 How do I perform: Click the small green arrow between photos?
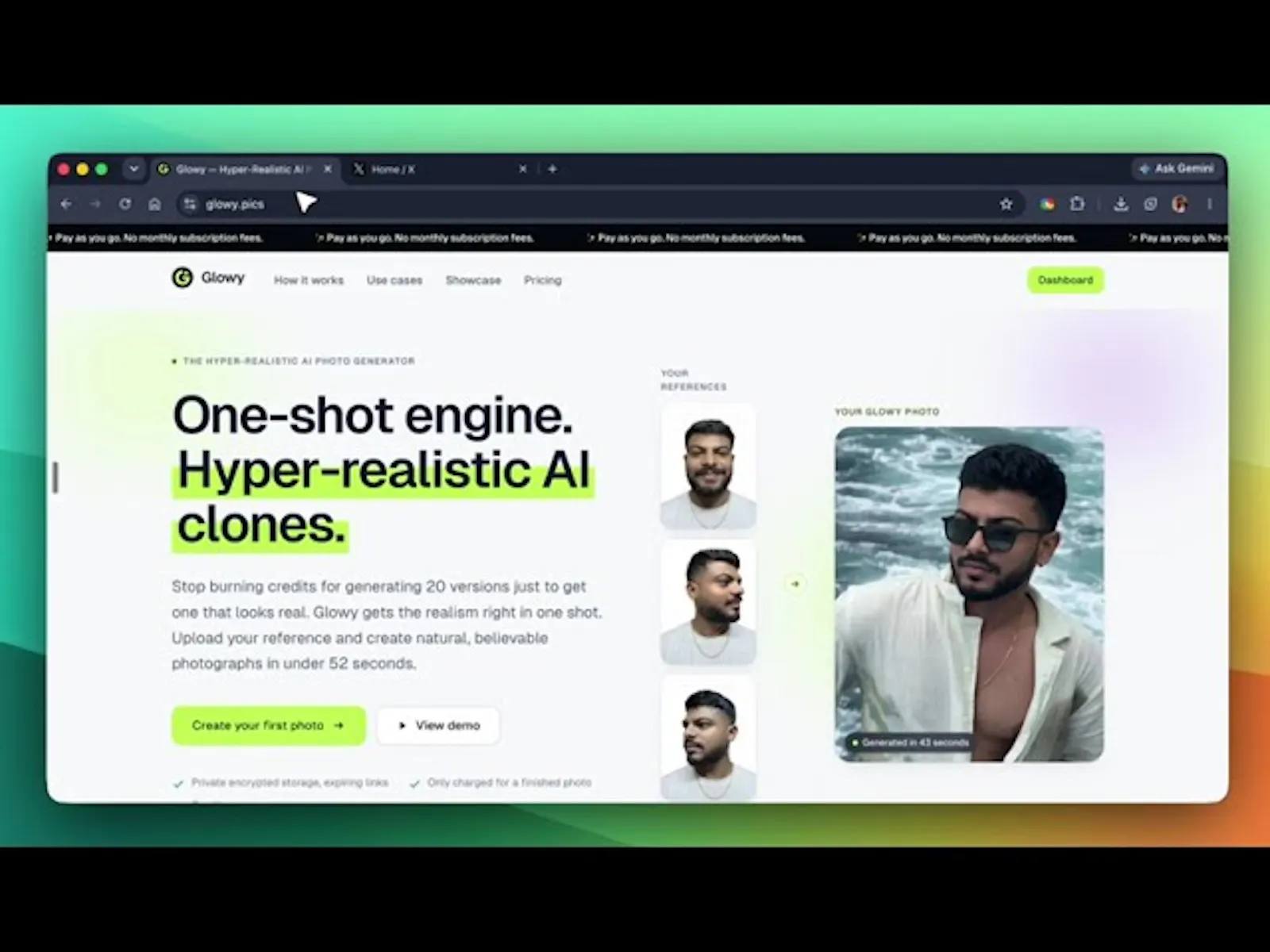tap(795, 584)
